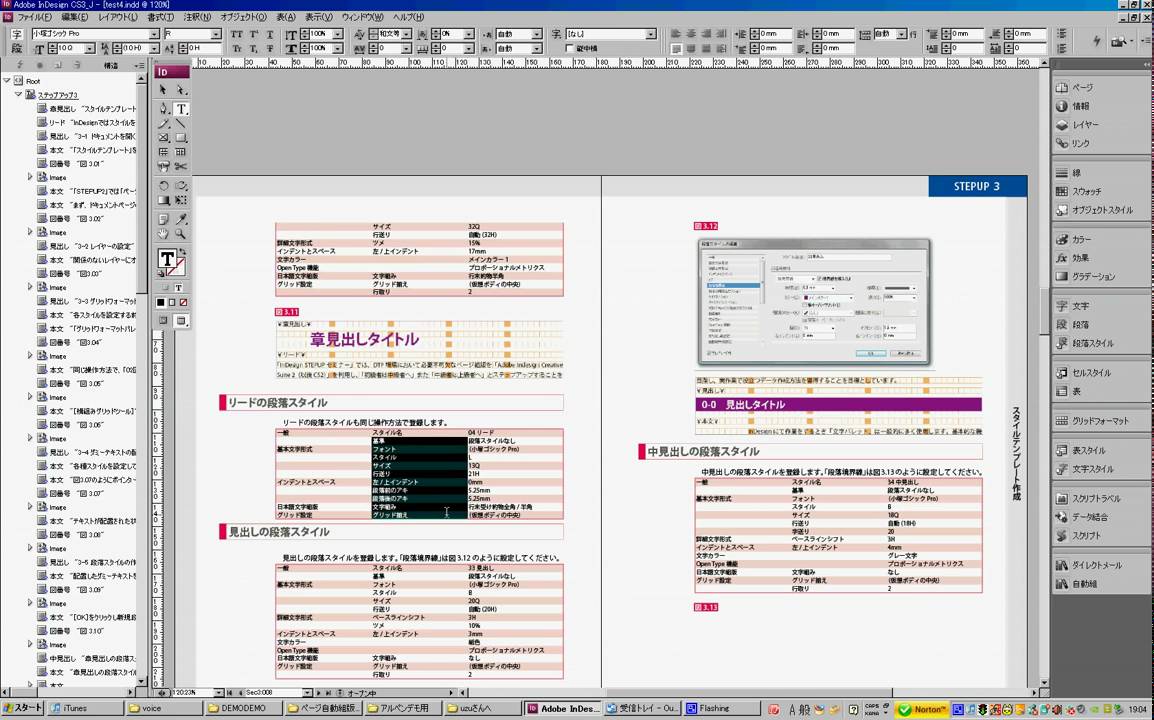Open レイアウト(L) menu
This screenshot has width=1154, height=720.
[x=118, y=17]
